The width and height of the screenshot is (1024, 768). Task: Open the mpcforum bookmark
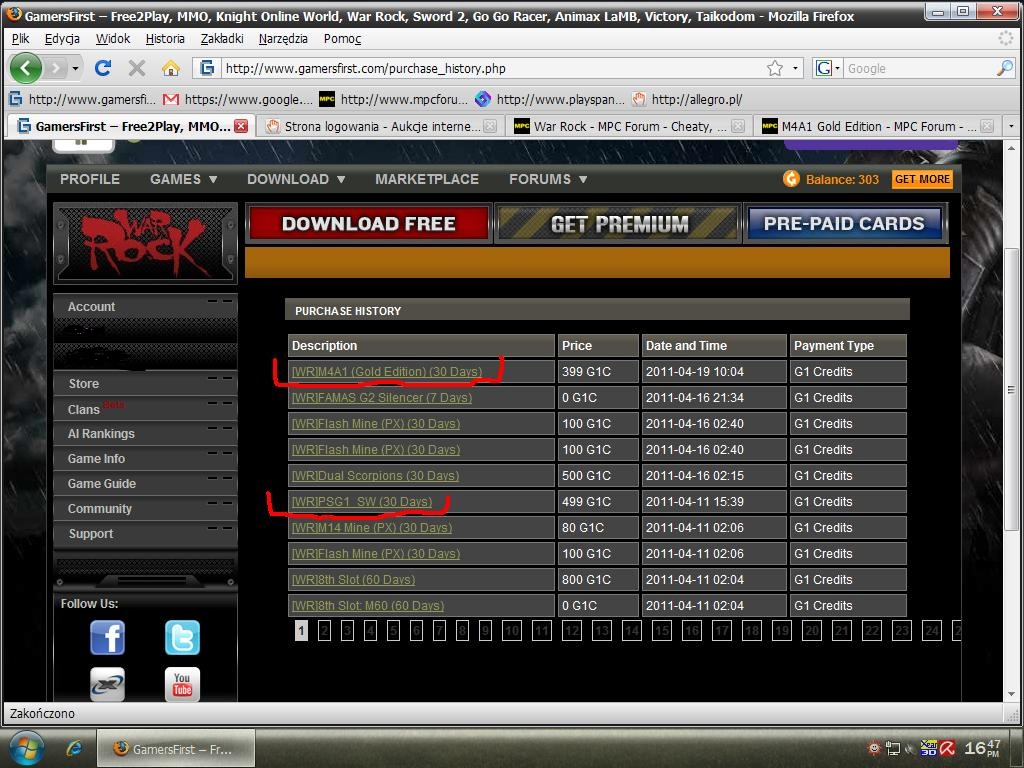pos(393,99)
